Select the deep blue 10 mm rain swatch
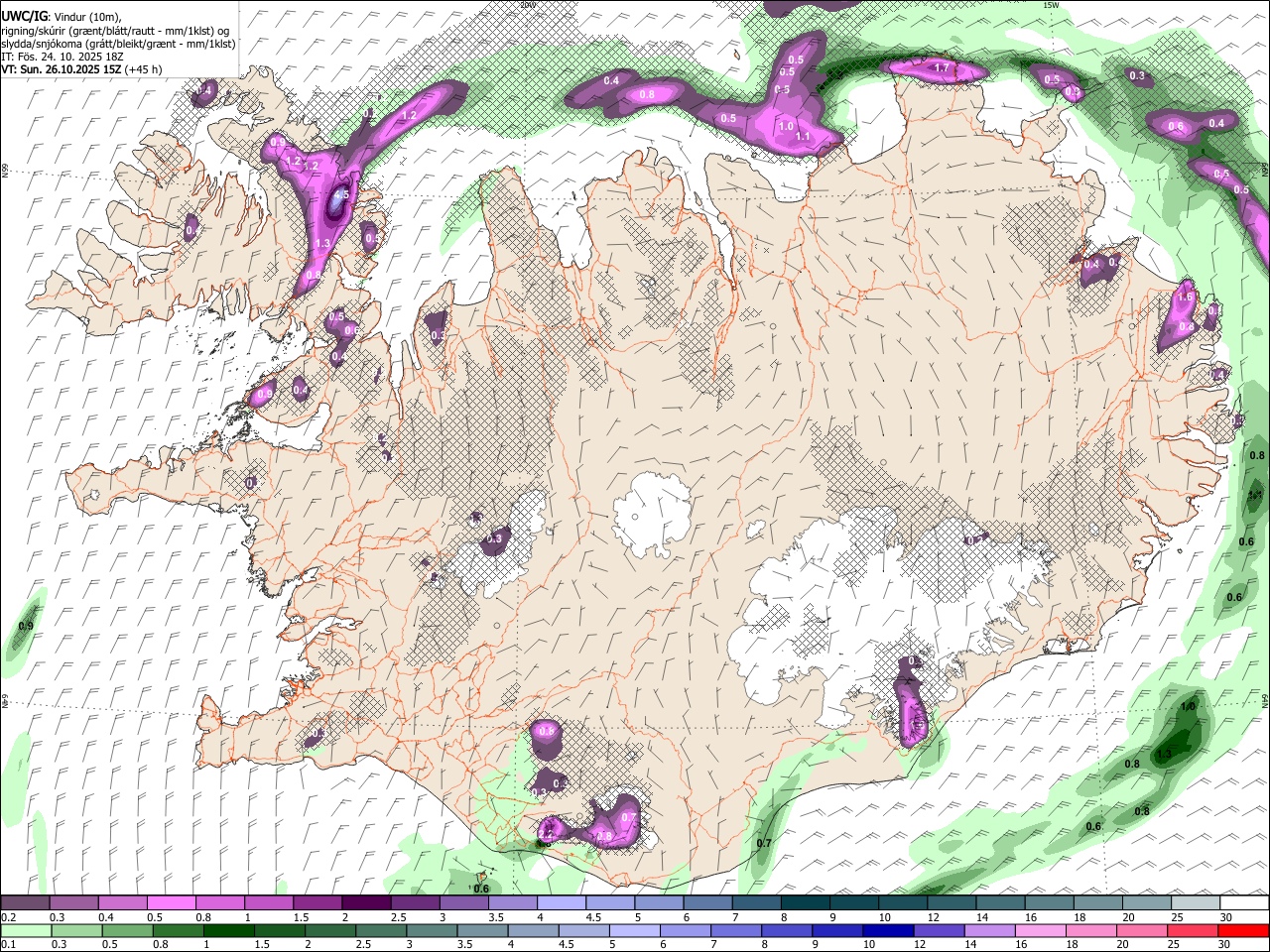1270x952 pixels. click(x=886, y=930)
